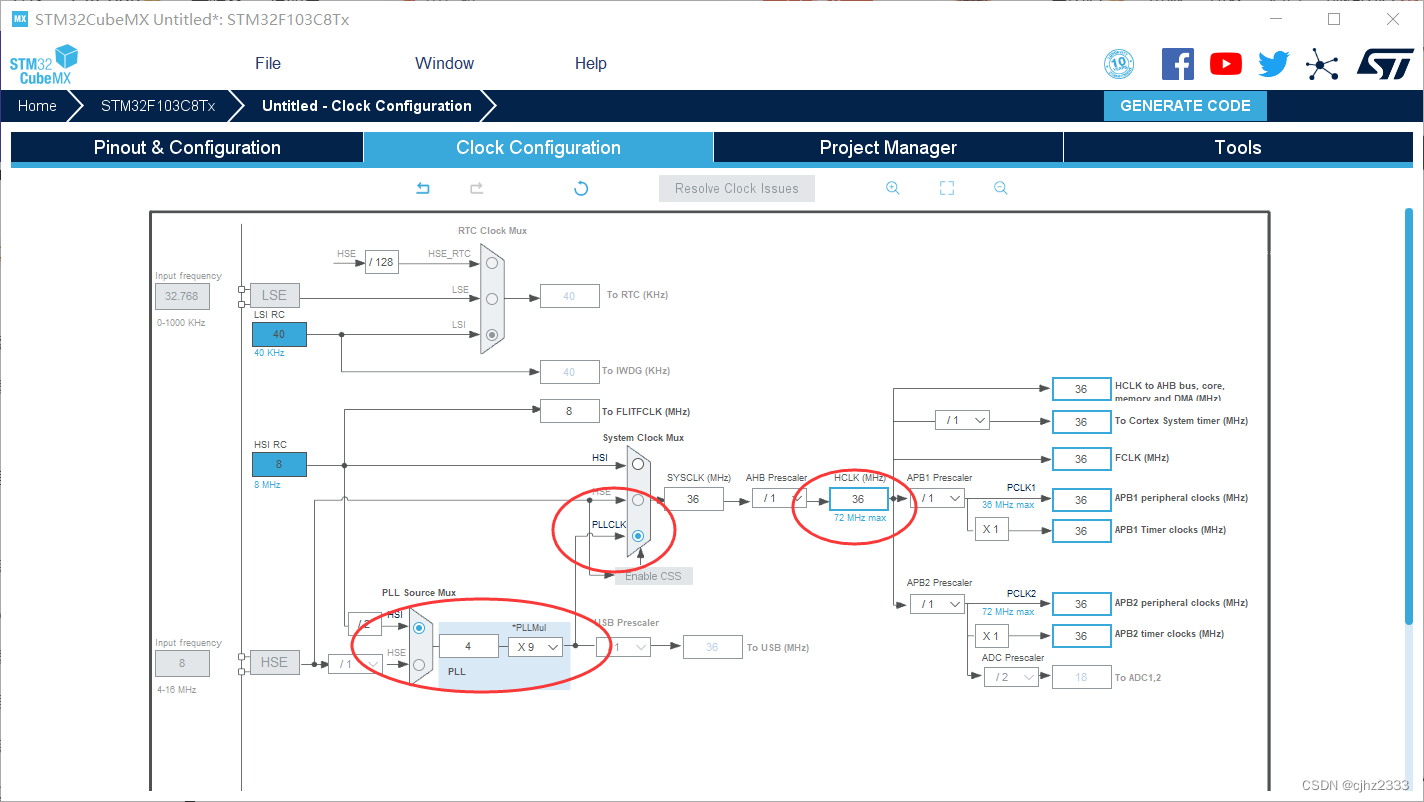Open the Cortex System timer prescaler dropdown
The width and height of the screenshot is (1424, 802).
[962, 421]
